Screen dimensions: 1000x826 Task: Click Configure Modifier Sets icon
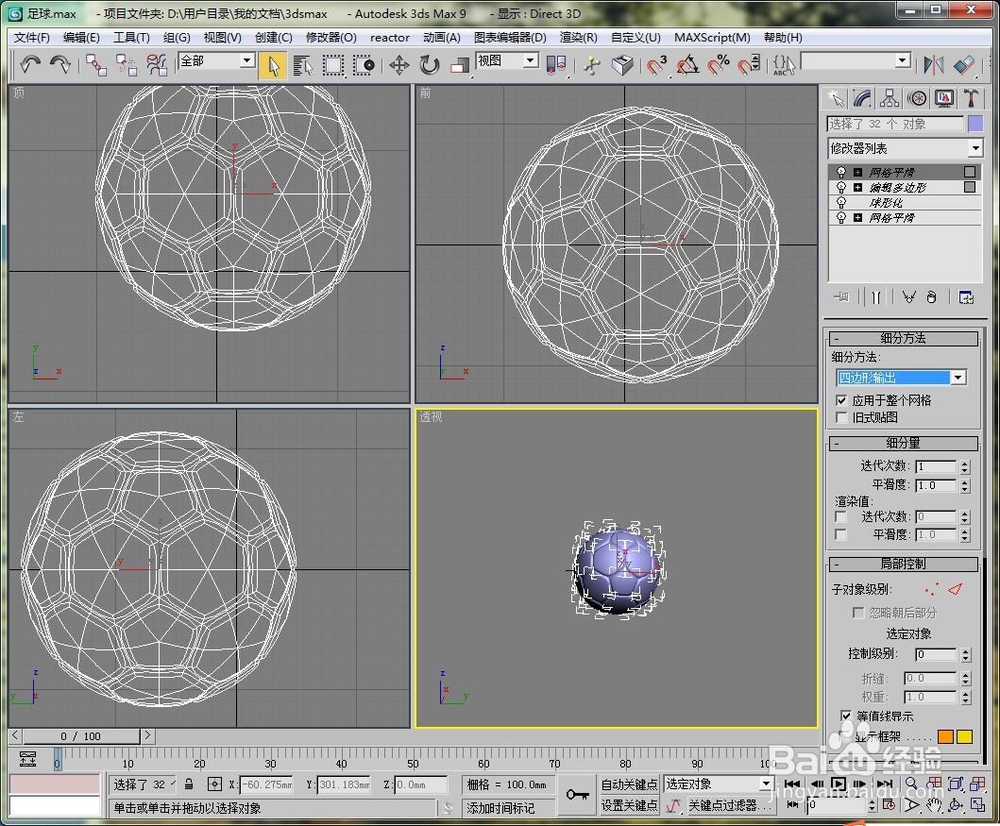tap(966, 297)
